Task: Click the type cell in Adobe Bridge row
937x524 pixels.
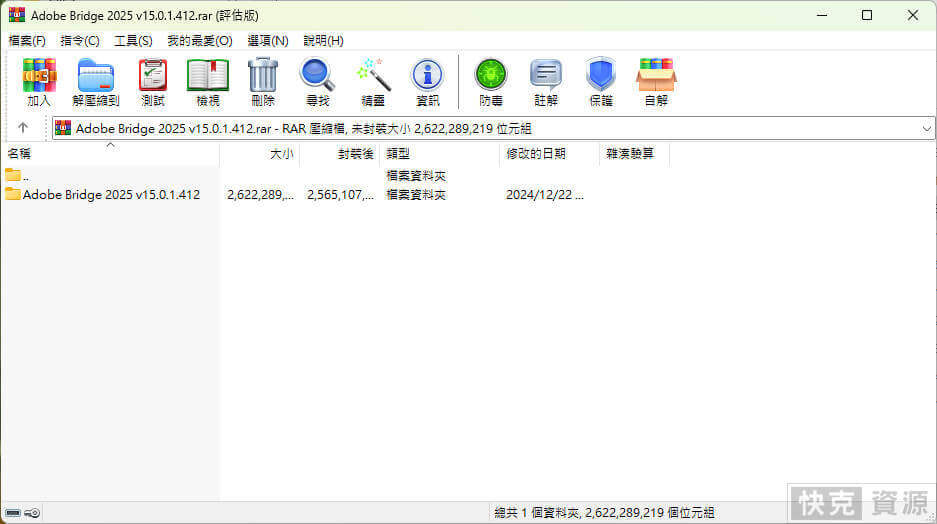Action: pos(416,195)
